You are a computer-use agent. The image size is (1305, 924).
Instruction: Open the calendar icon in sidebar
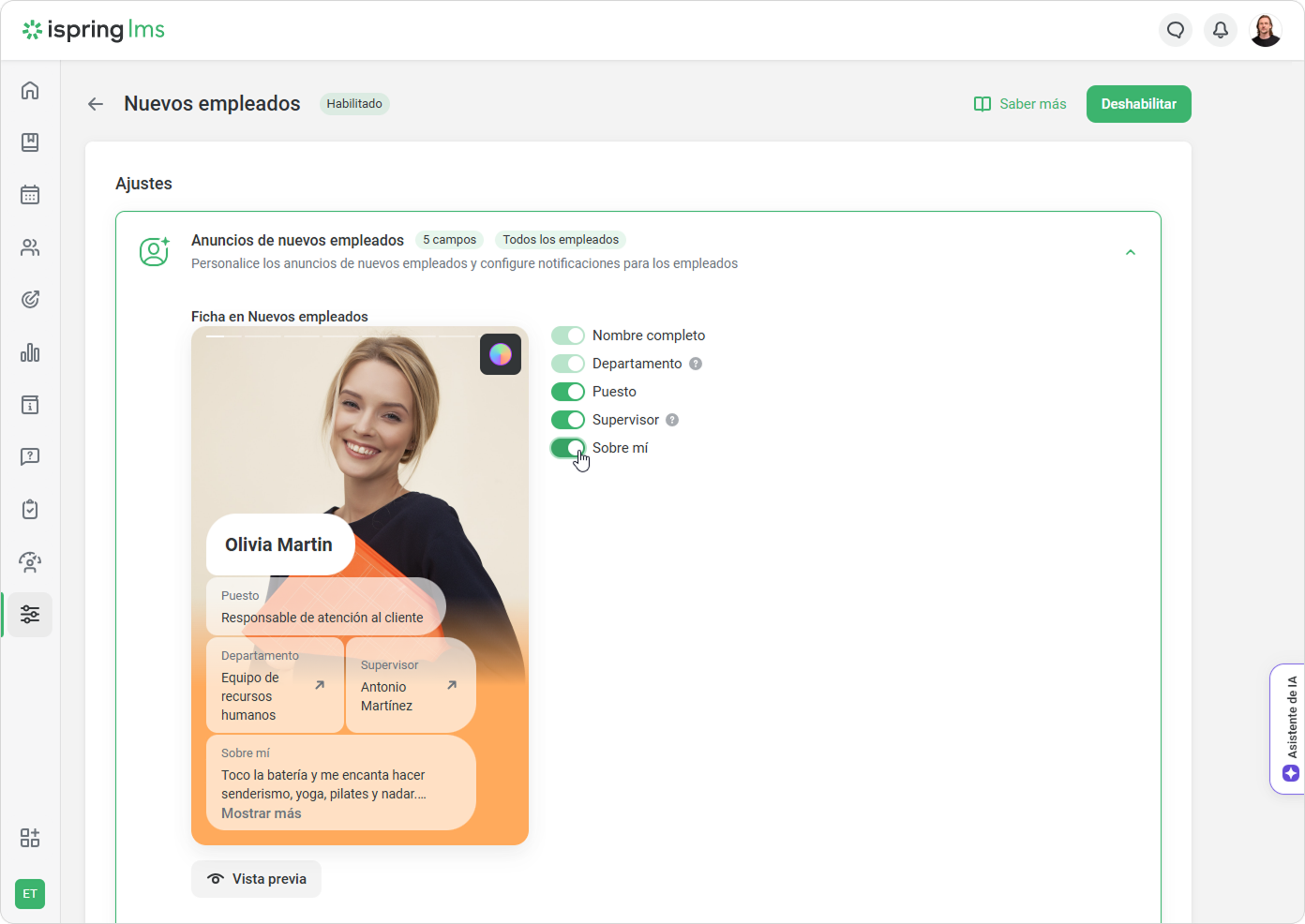(x=30, y=195)
